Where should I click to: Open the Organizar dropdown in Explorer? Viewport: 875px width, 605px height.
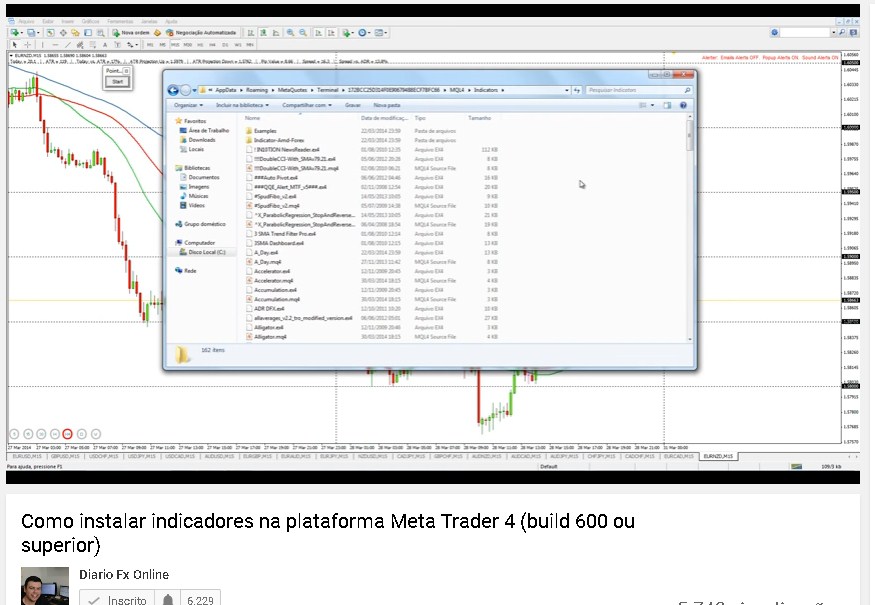188,105
